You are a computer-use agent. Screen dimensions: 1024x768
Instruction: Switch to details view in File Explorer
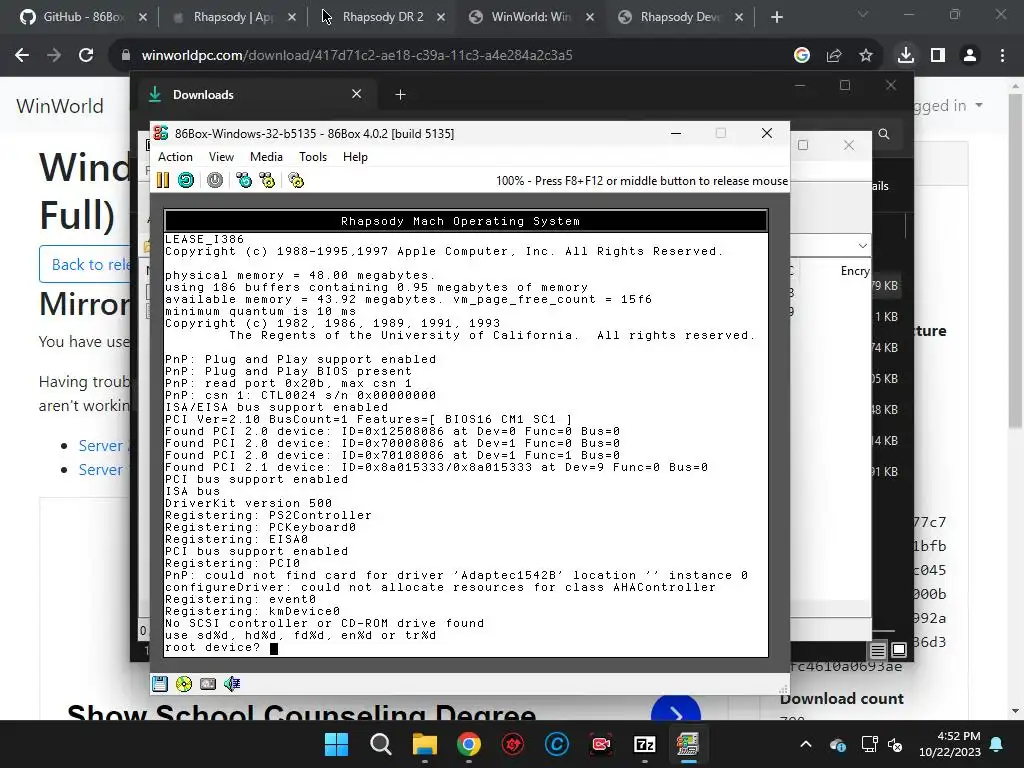point(878,650)
